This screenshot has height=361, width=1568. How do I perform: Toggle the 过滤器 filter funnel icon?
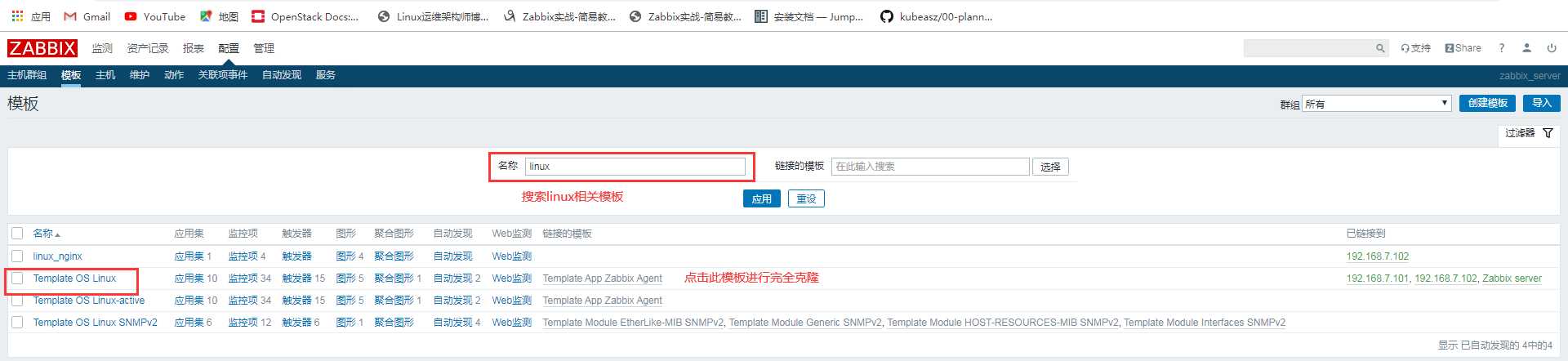tap(1548, 132)
